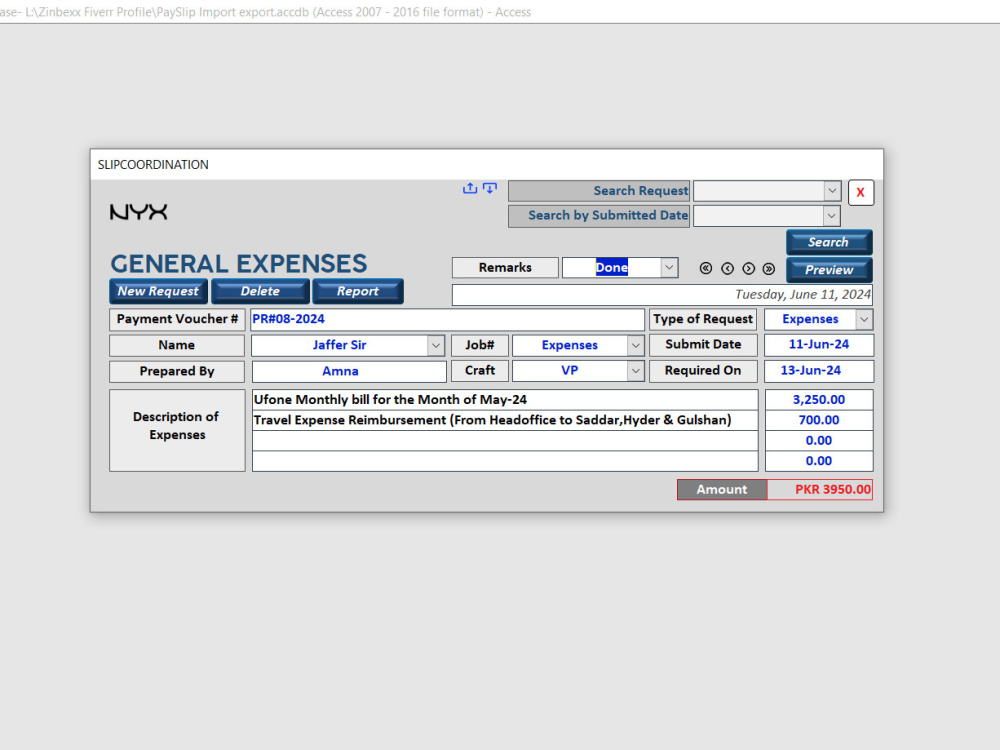1000x750 pixels.
Task: Click the Expenses value in Type of Request
Action: click(810, 319)
